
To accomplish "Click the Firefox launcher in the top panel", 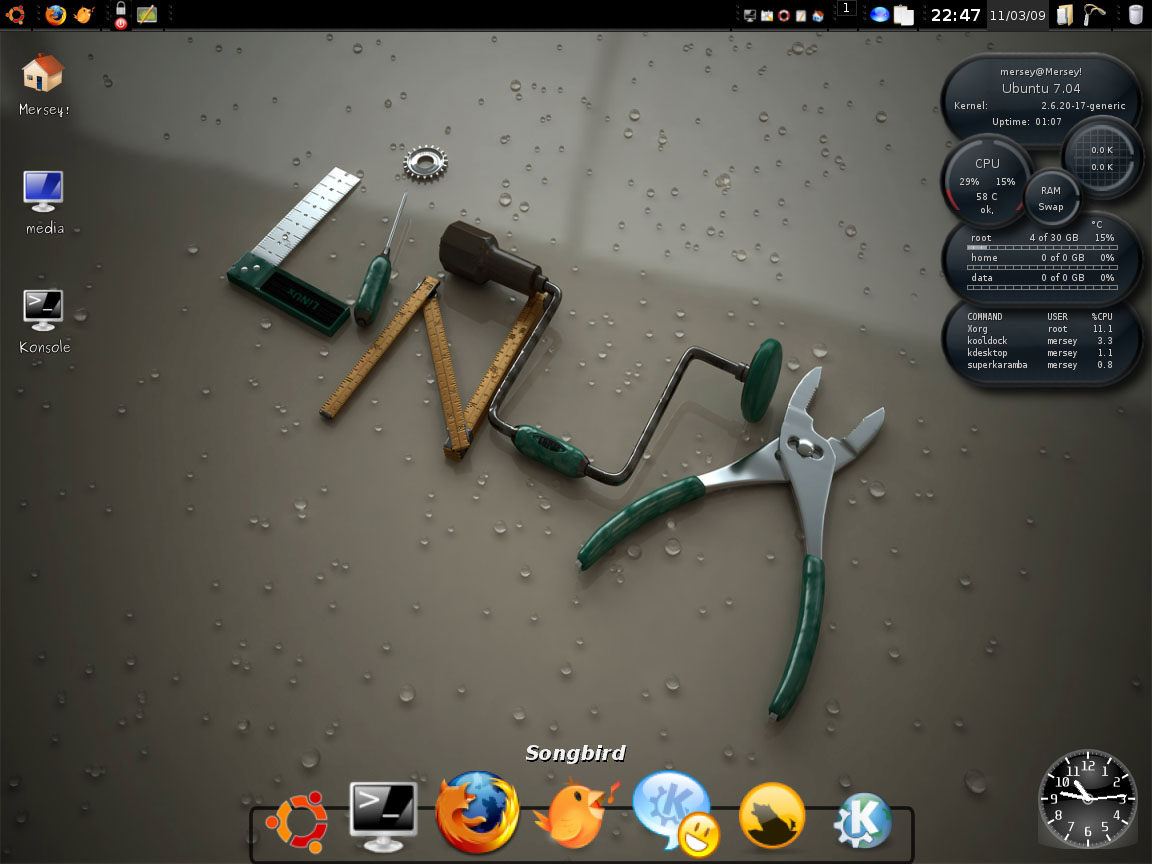I will click(56, 14).
